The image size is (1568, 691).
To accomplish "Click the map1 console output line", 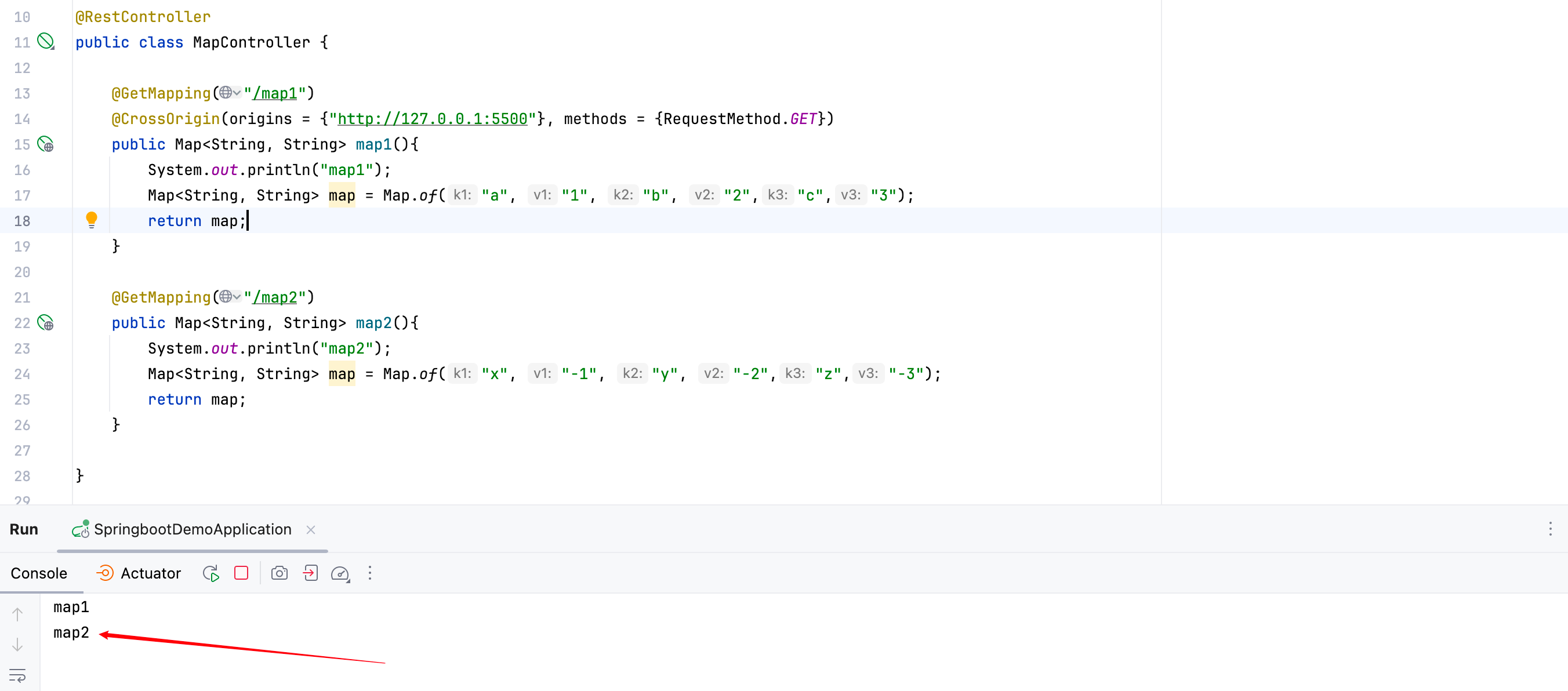I will coord(71,607).
